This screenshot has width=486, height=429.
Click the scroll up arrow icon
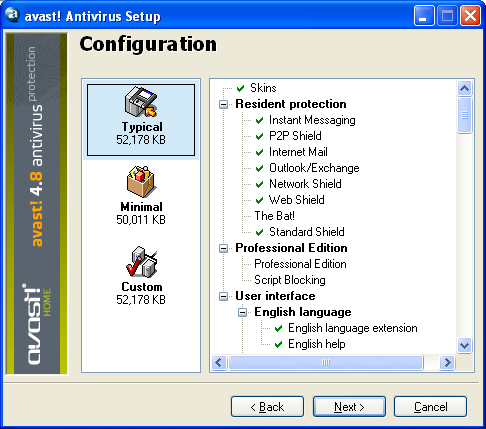464,88
